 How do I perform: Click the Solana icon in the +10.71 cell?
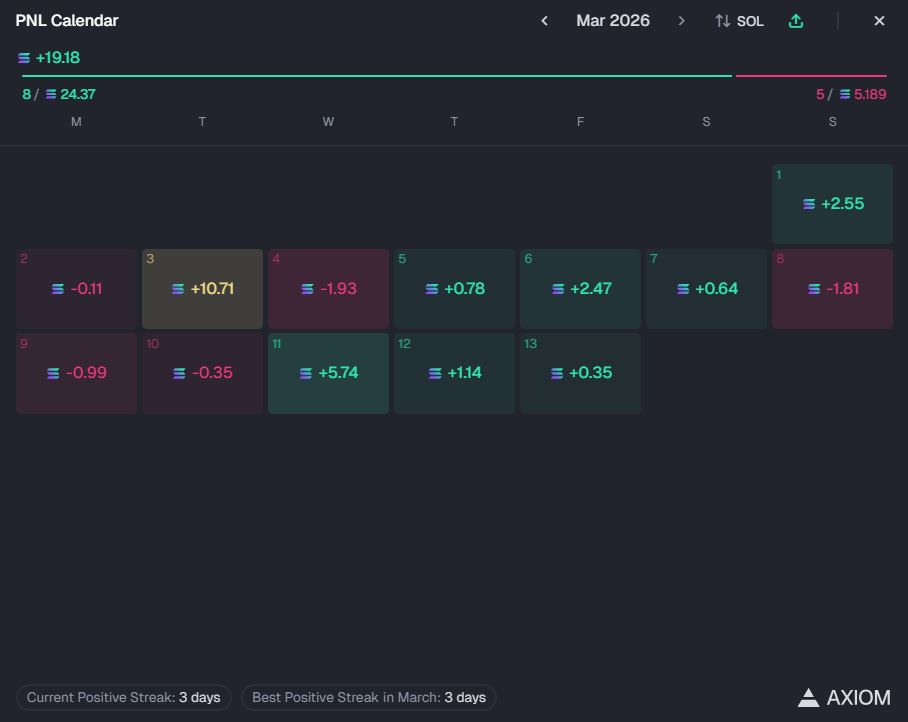[x=178, y=289]
